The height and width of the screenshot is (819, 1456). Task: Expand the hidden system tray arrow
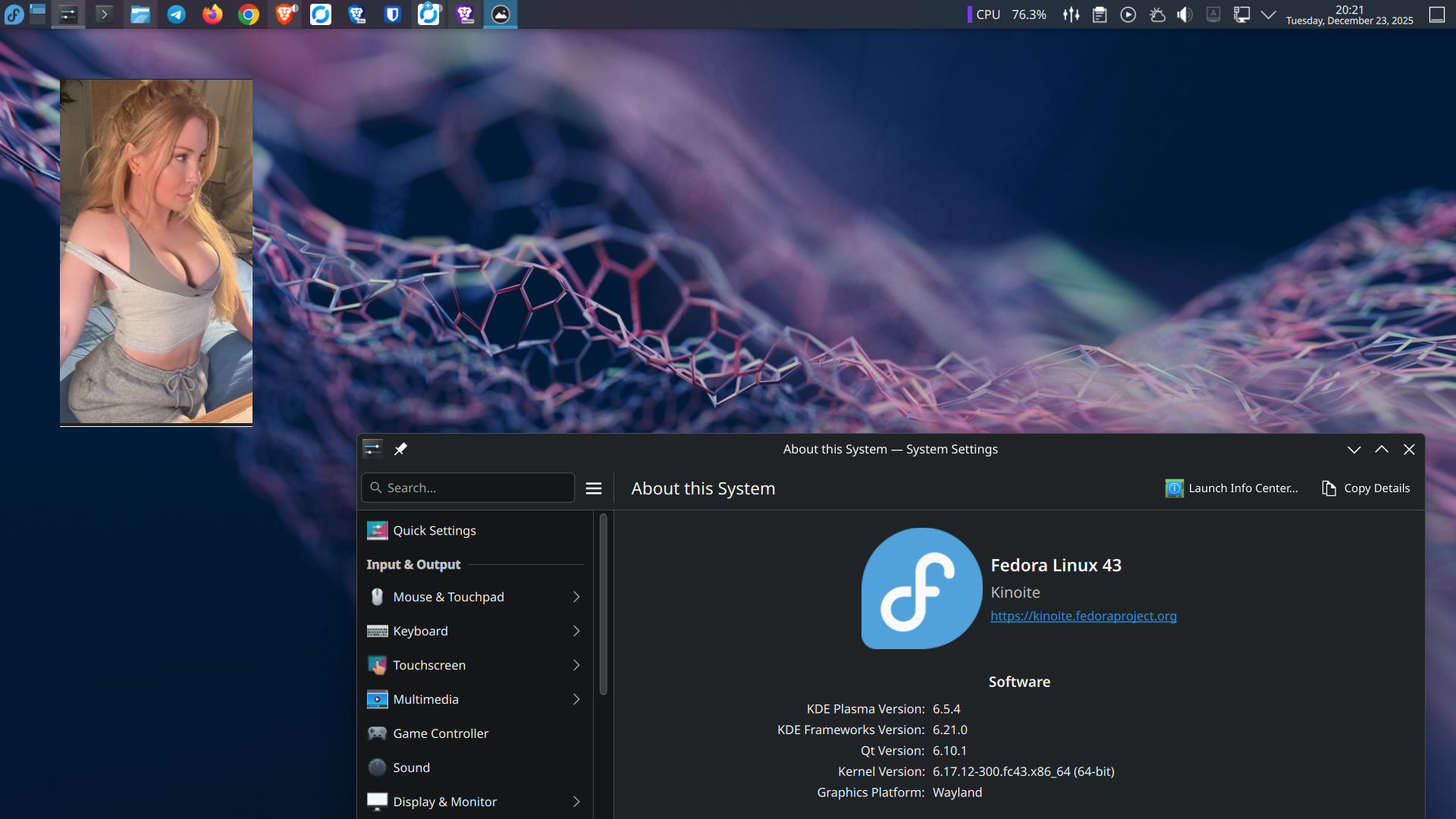pos(1268,14)
